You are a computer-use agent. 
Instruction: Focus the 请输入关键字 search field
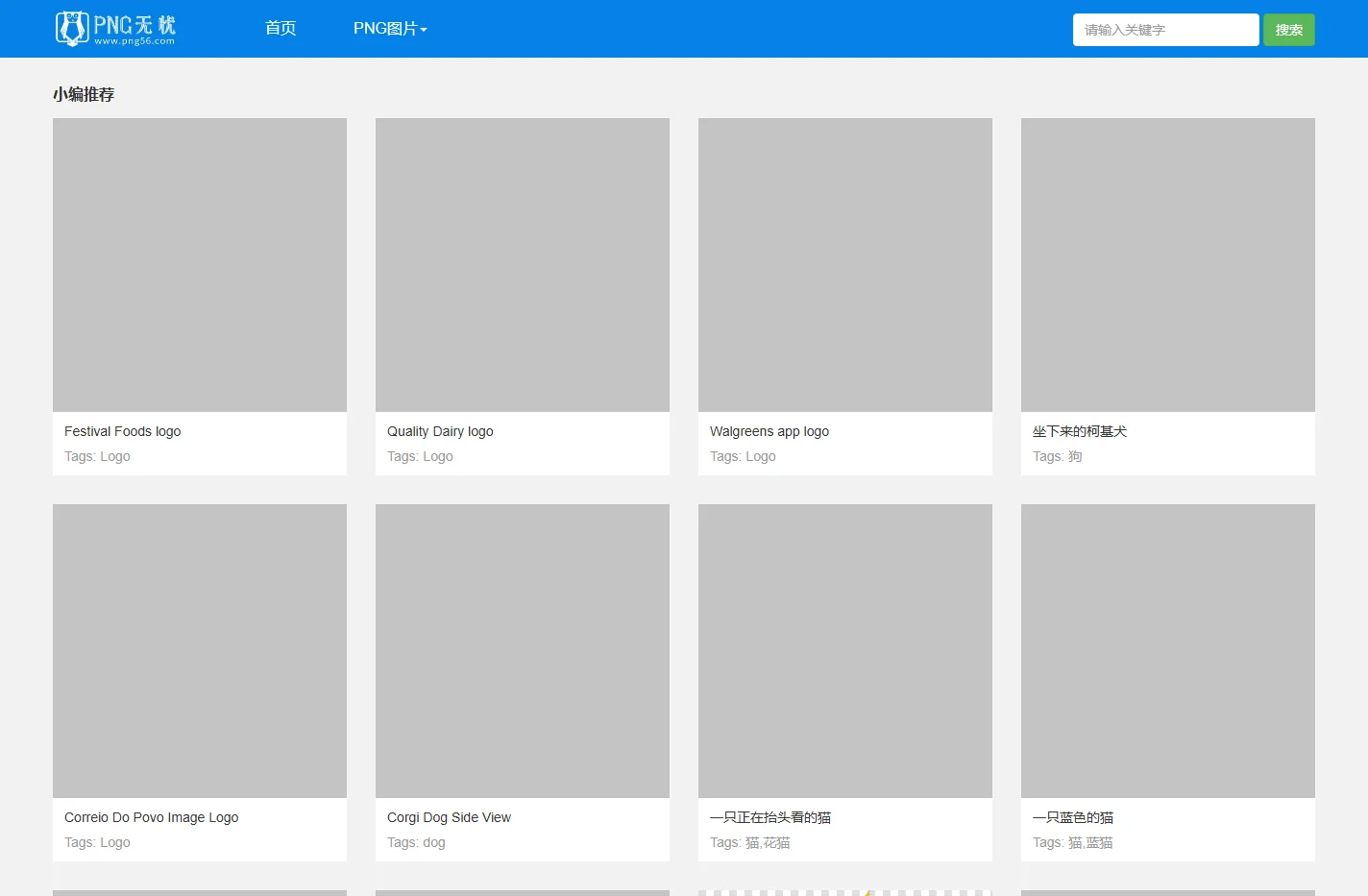pos(1165,30)
